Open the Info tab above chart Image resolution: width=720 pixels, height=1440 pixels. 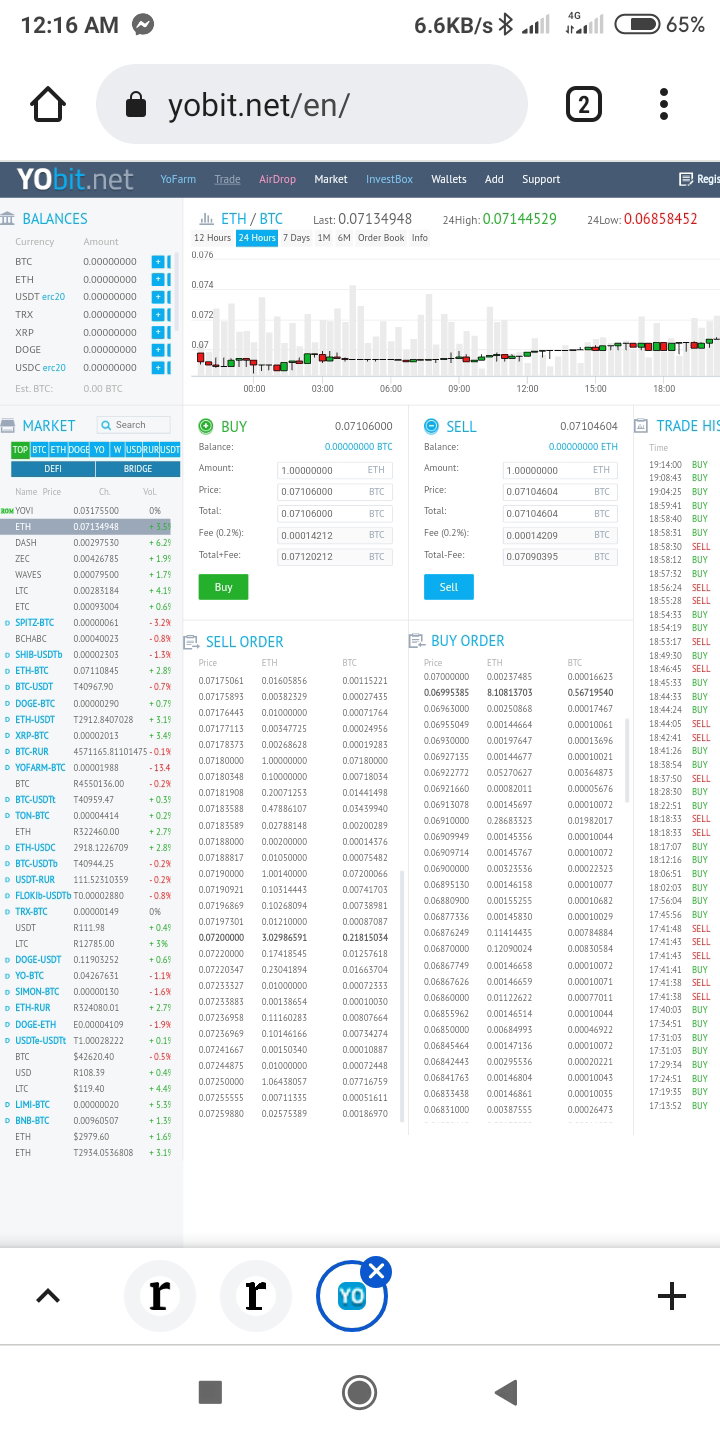[x=420, y=238]
